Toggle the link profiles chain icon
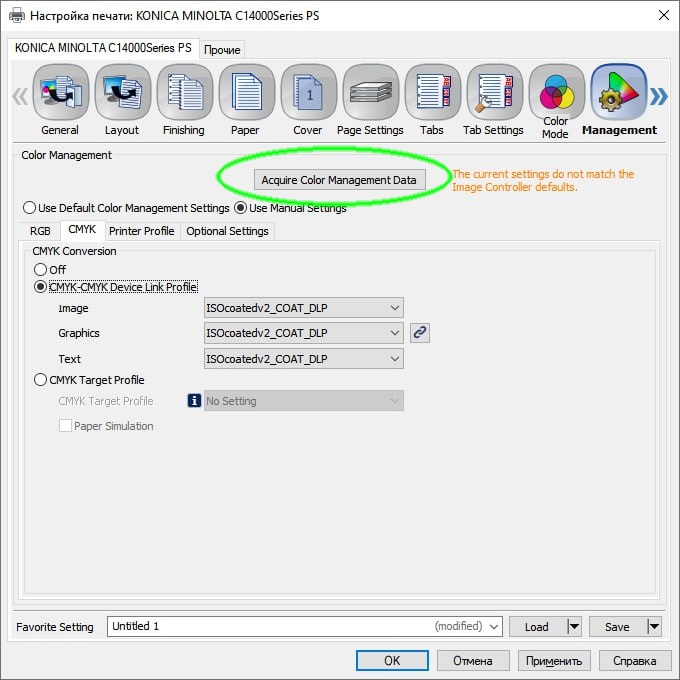The width and height of the screenshot is (680, 680). [420, 333]
